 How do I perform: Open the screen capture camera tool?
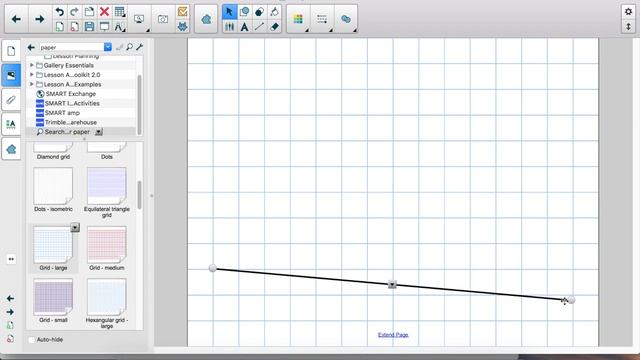(163, 19)
